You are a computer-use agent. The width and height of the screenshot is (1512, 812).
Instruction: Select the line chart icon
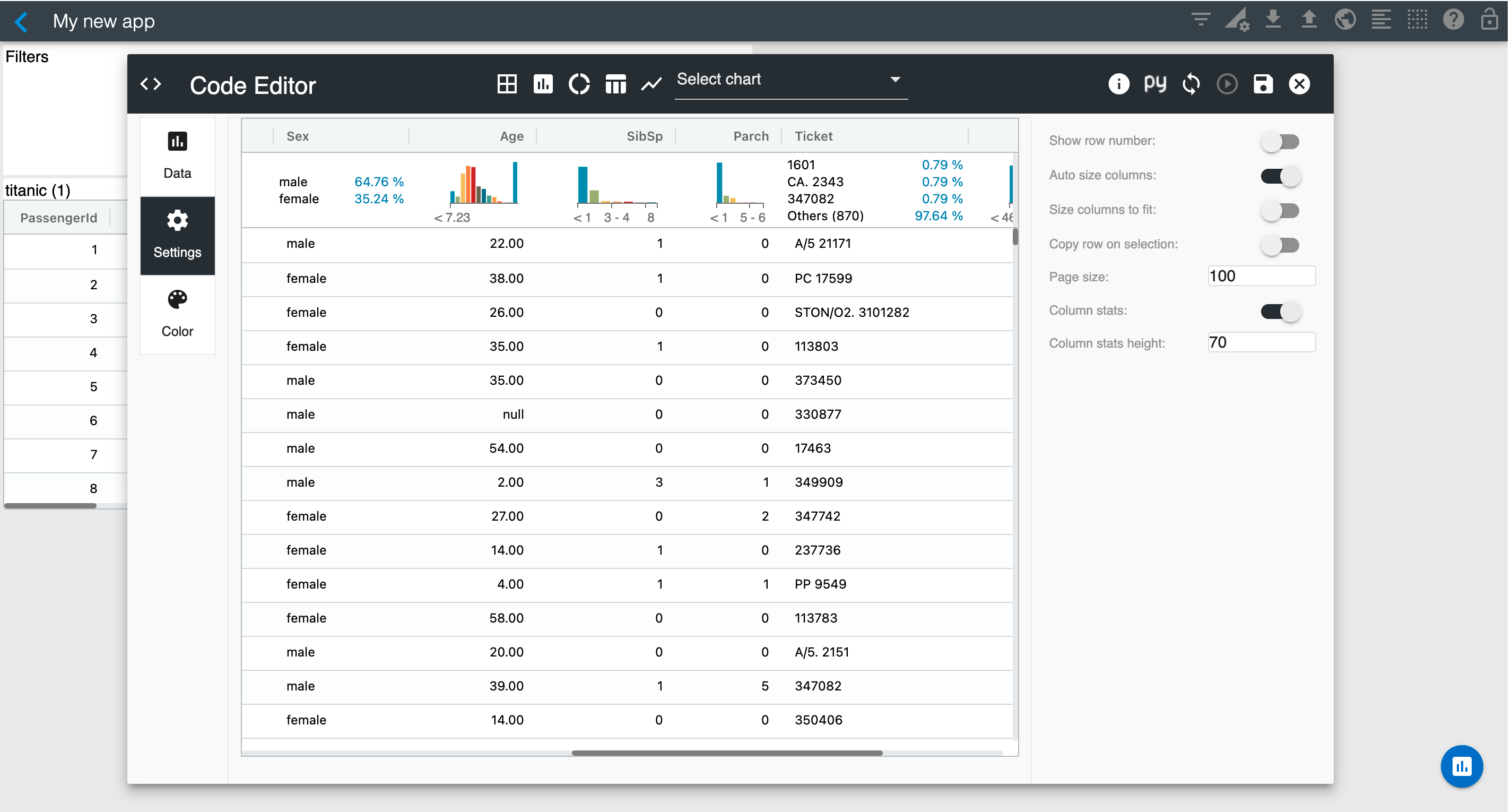pos(651,84)
